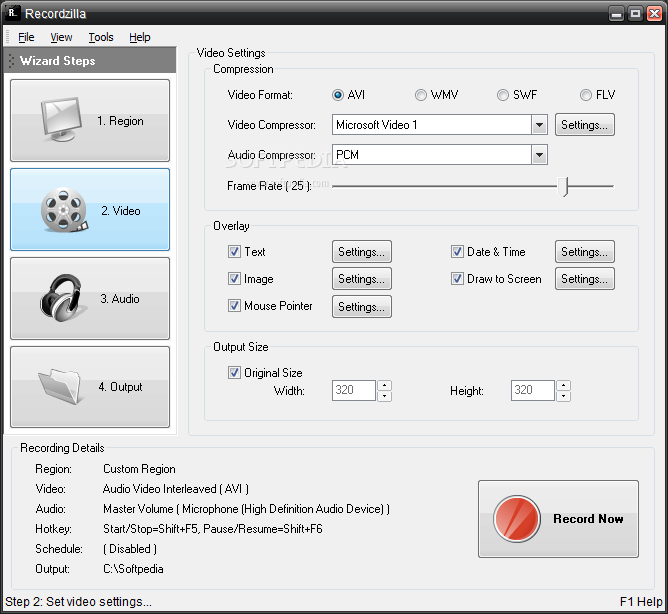Open Text overlay Settings button
This screenshot has width=668, height=614.
[362, 251]
